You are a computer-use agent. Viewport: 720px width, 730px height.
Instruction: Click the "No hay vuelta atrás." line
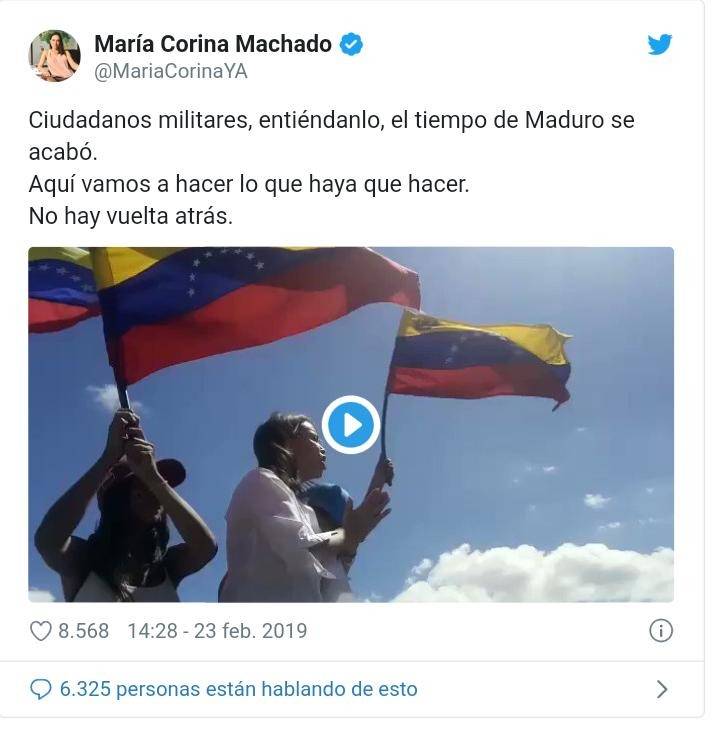click(131, 216)
